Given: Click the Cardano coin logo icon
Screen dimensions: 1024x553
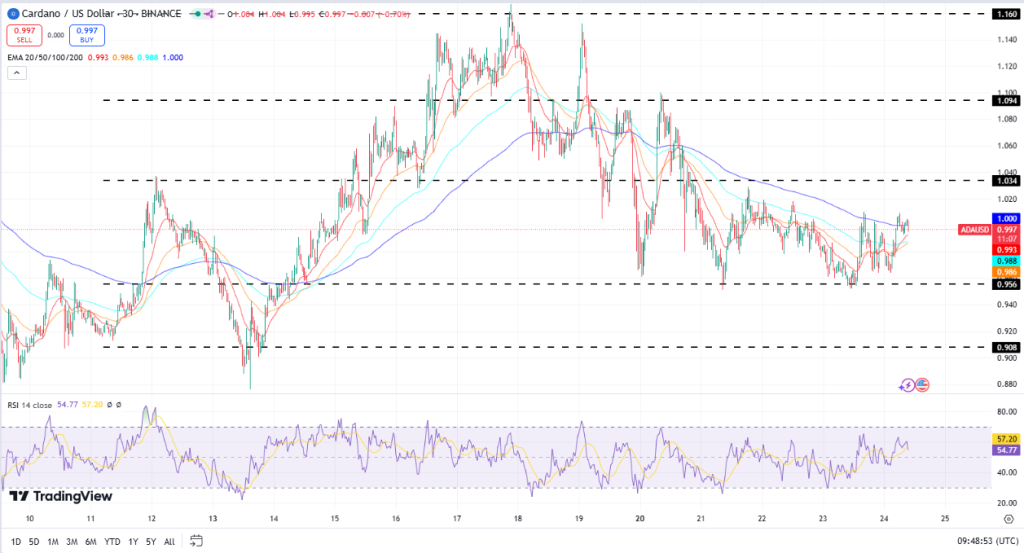Looking at the screenshot, I should pyautogui.click(x=11, y=14).
